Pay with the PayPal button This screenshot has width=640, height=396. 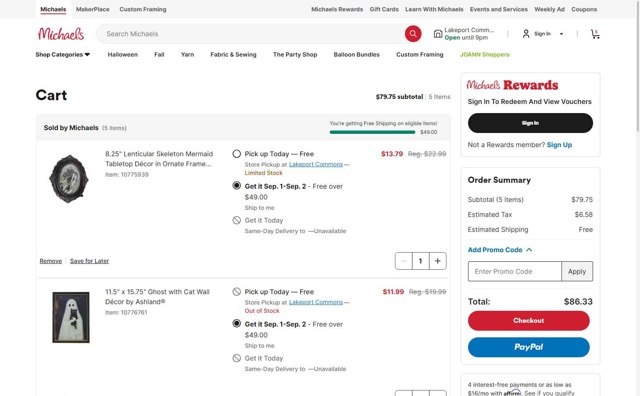pyautogui.click(x=529, y=347)
